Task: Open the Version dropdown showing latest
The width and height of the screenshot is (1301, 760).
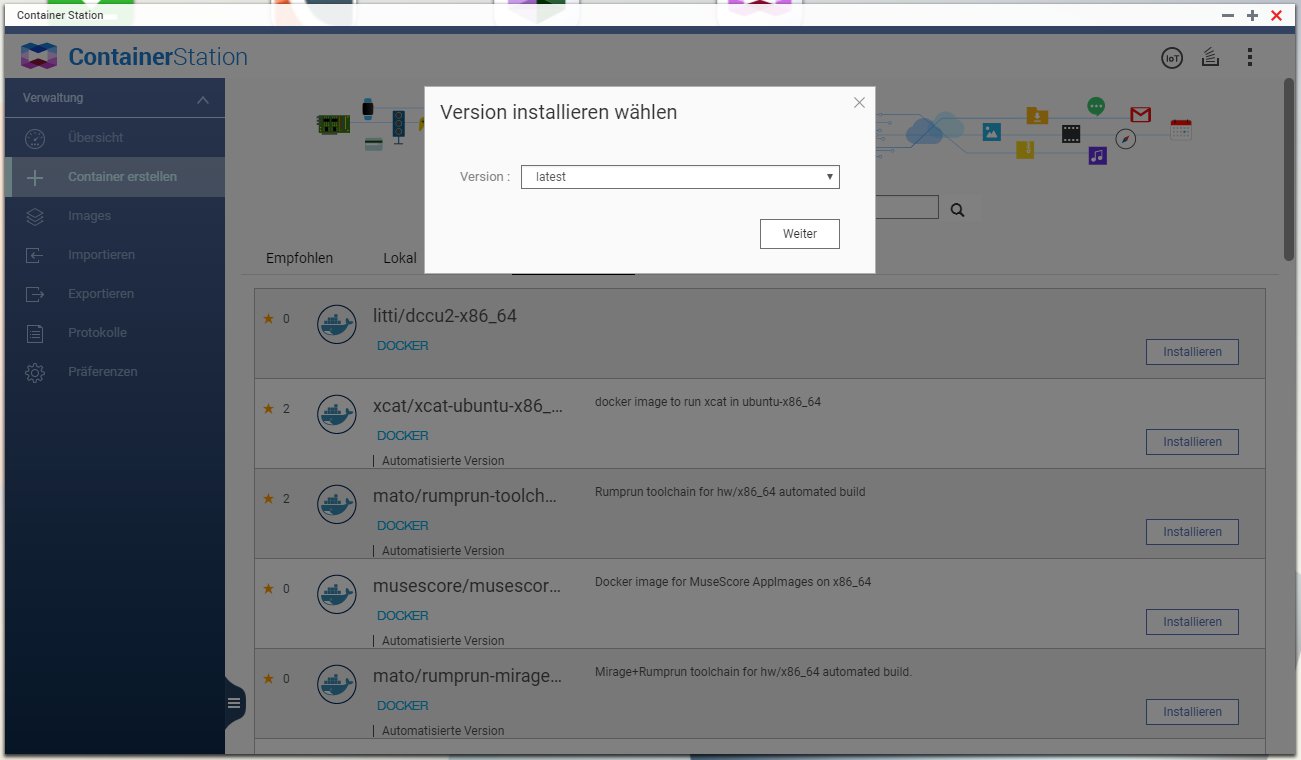Action: tap(680, 177)
